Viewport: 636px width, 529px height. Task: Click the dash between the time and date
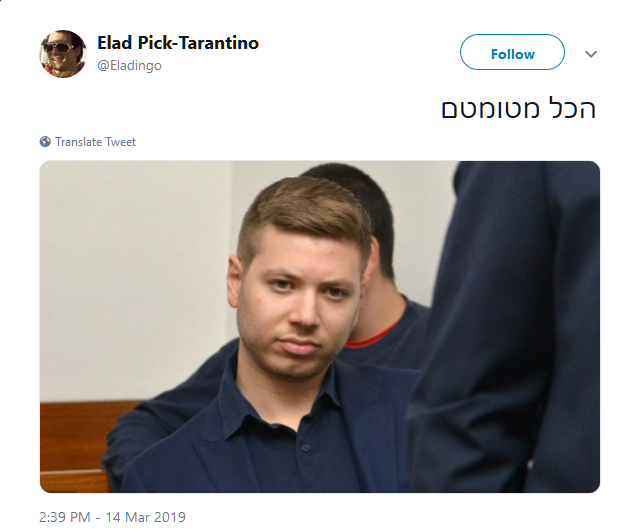(x=98, y=518)
